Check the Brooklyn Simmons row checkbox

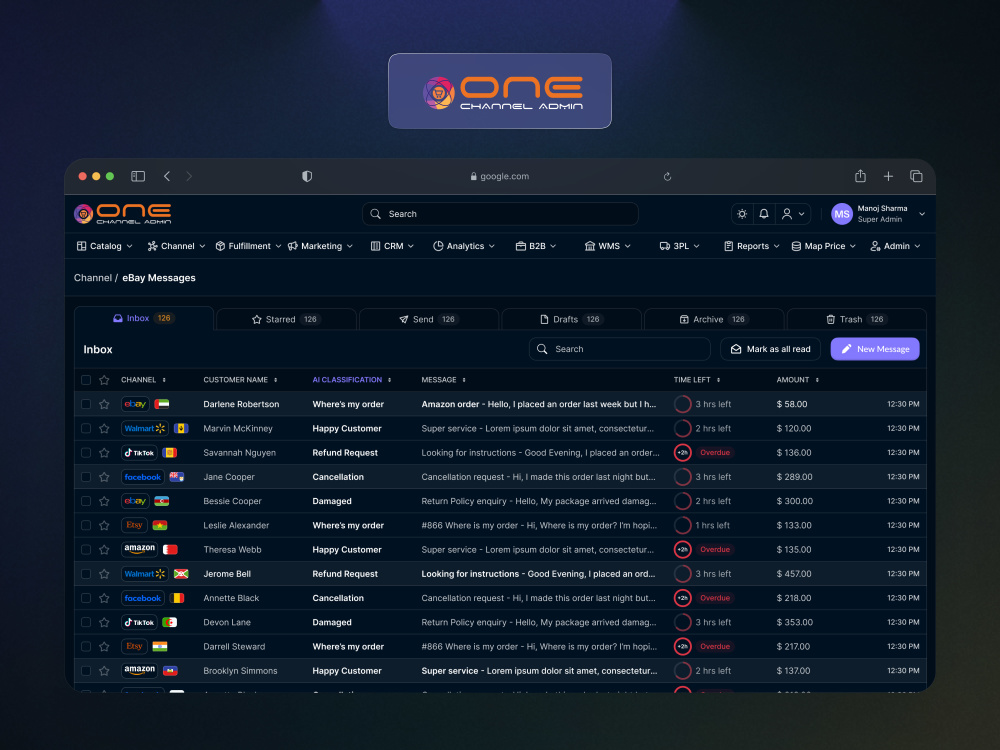tap(86, 671)
